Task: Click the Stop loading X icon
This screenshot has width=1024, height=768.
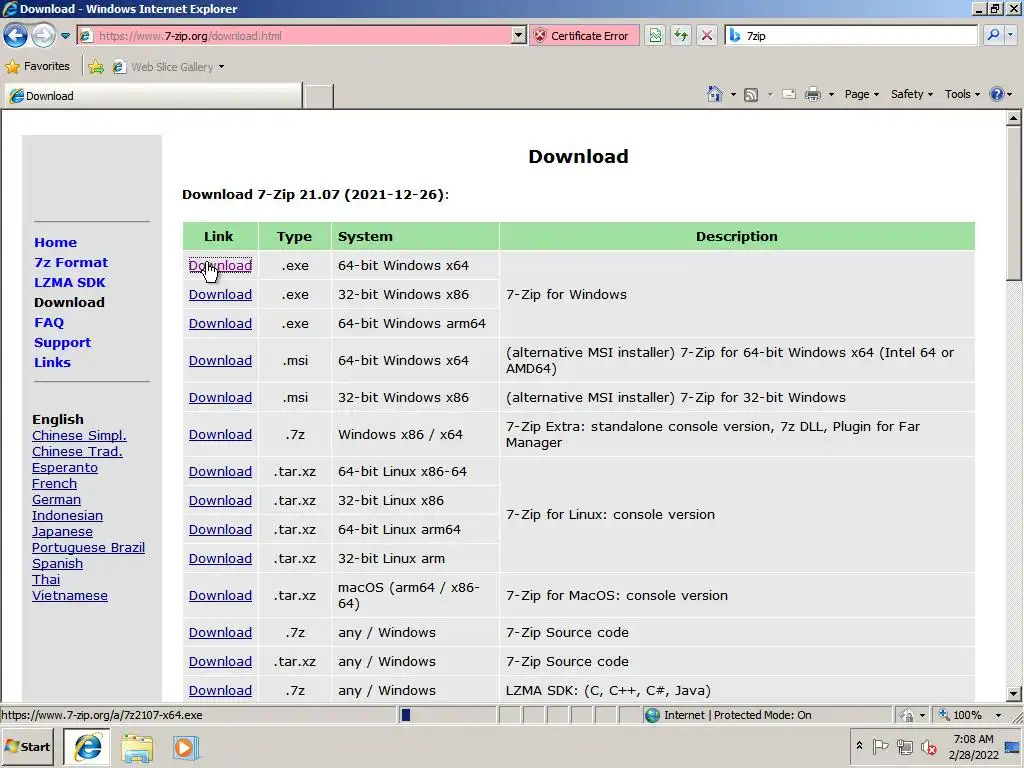Action: [707, 36]
